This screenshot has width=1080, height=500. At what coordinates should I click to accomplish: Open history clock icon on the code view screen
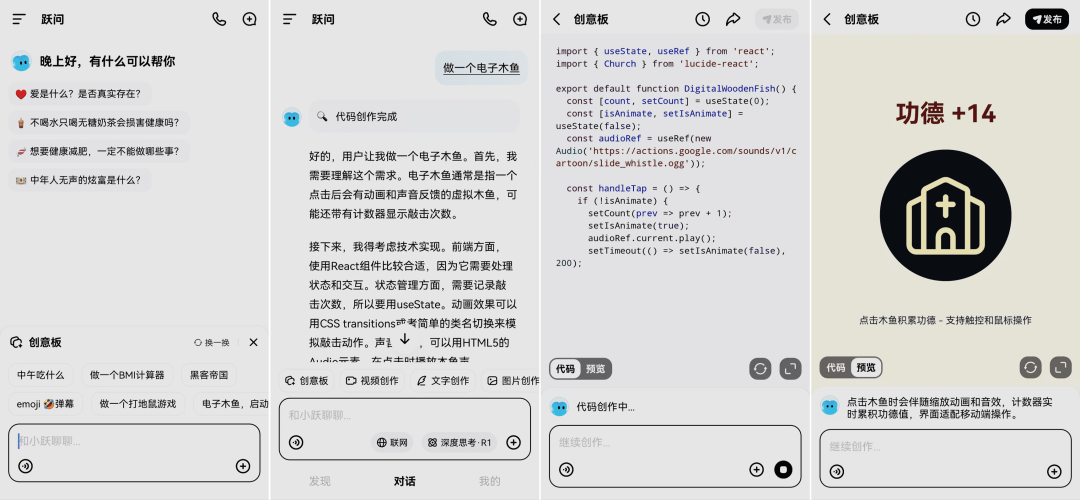click(702, 19)
